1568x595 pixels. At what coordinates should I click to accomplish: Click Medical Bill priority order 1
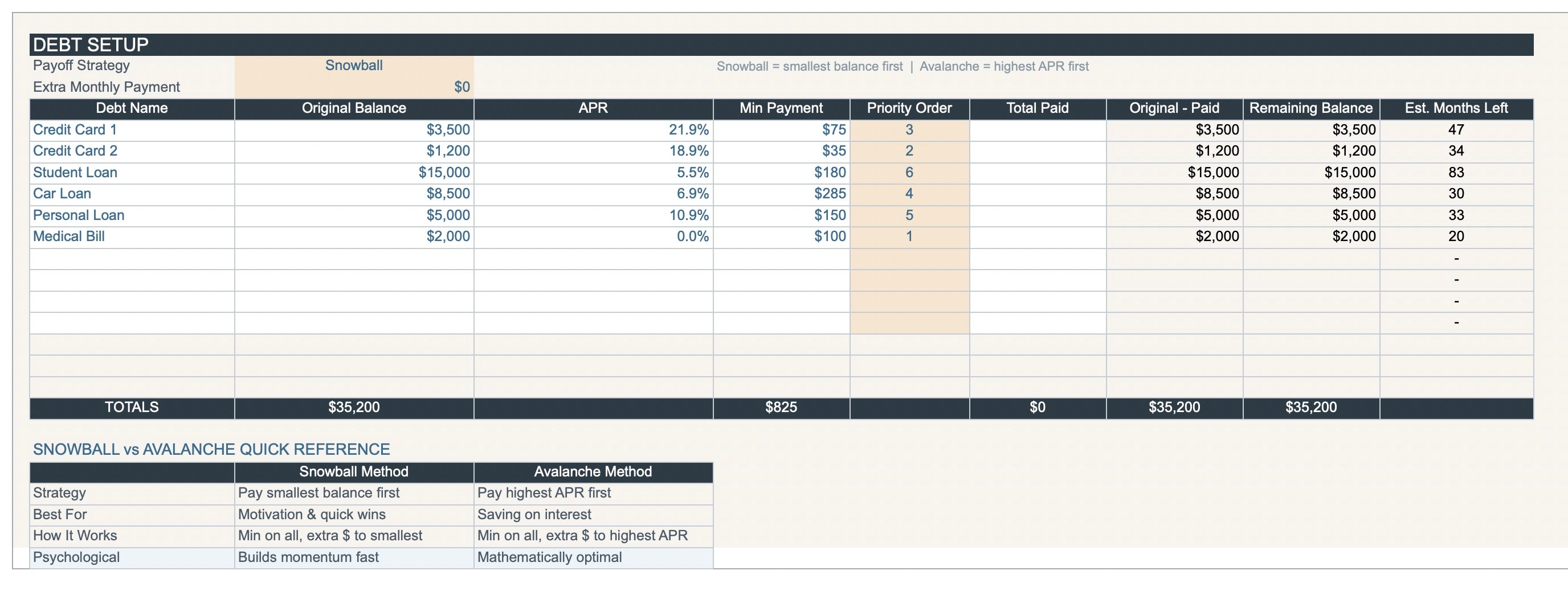pos(909,237)
